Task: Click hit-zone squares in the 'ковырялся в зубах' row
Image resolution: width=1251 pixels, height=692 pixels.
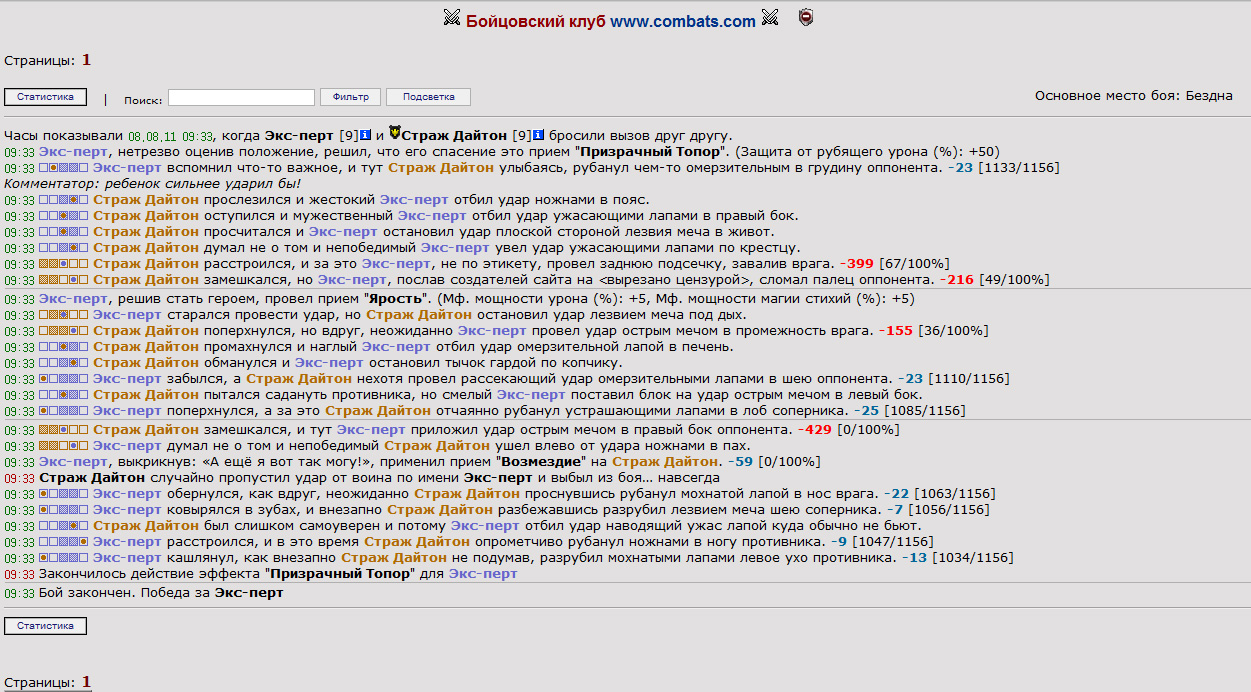Action: click(64, 510)
